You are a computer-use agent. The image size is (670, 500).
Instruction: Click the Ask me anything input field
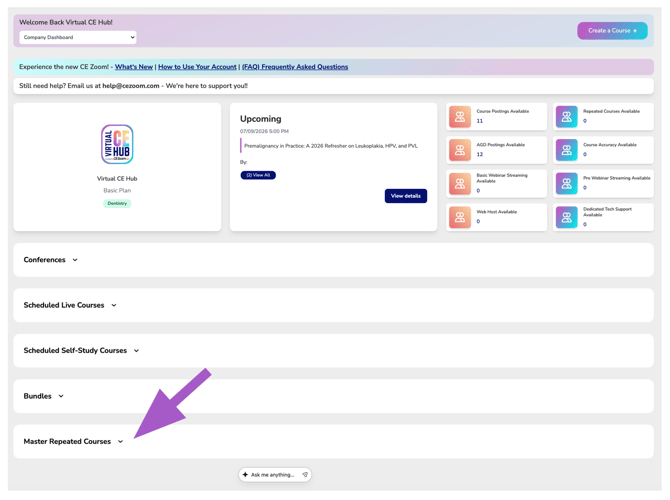tap(275, 475)
